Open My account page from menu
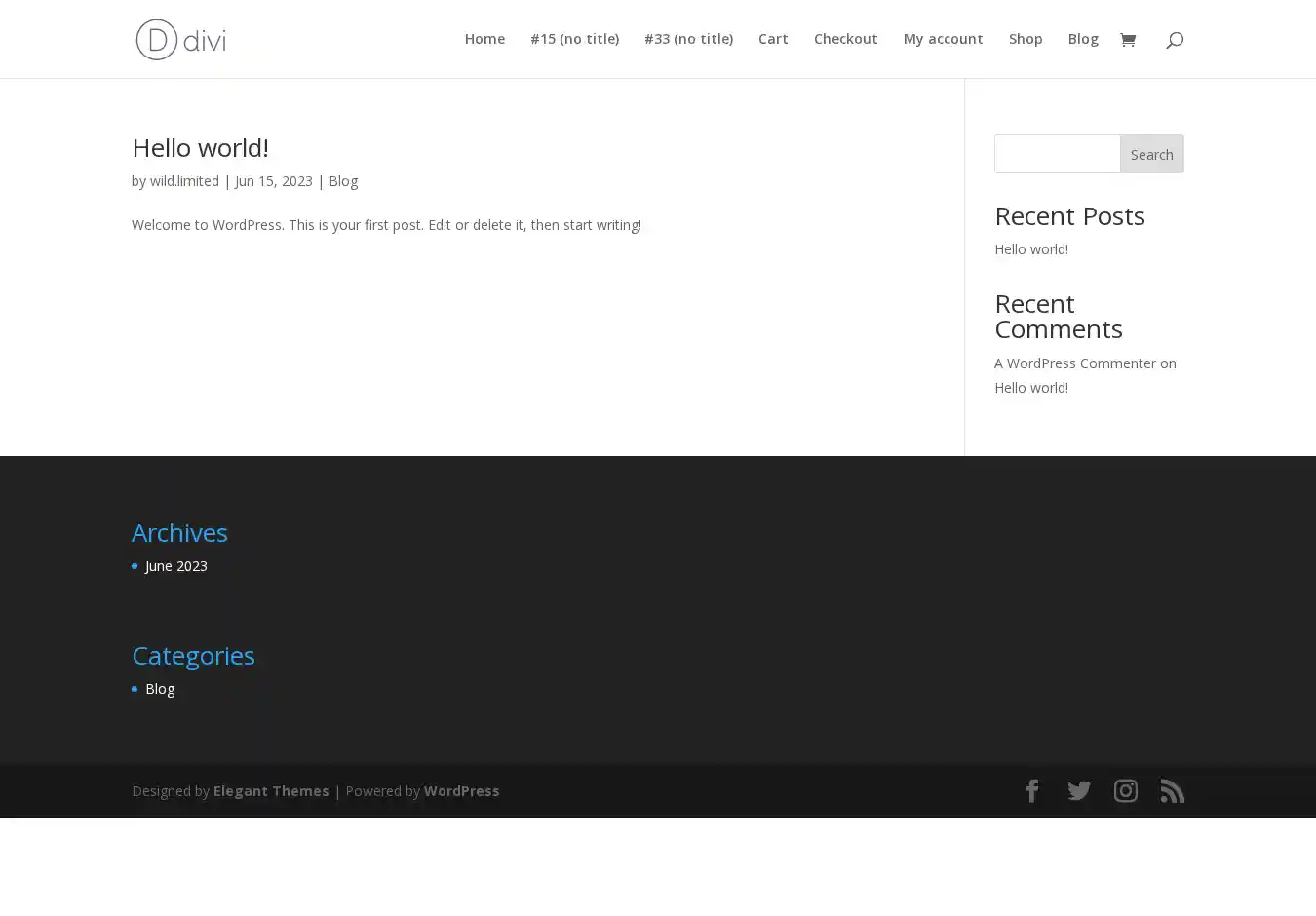The height and width of the screenshot is (916, 1316). (943, 39)
